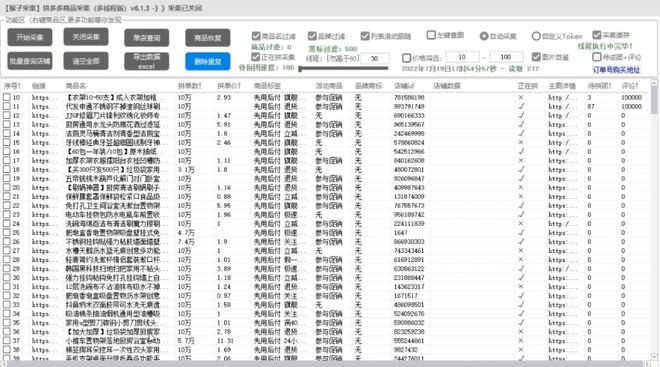This screenshot has width=660, height=367.
Task: Click the 商品标签 column header
Action: (267, 86)
